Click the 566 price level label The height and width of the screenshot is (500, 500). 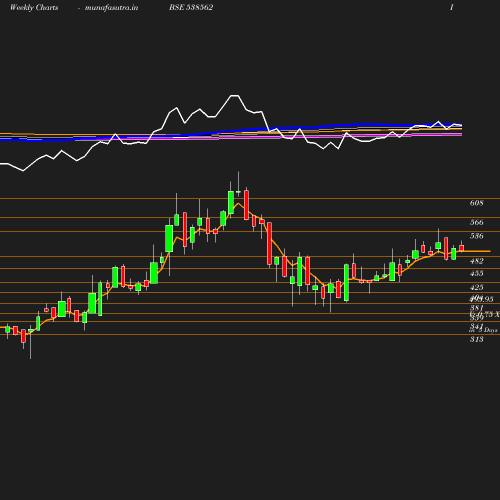tap(476, 222)
